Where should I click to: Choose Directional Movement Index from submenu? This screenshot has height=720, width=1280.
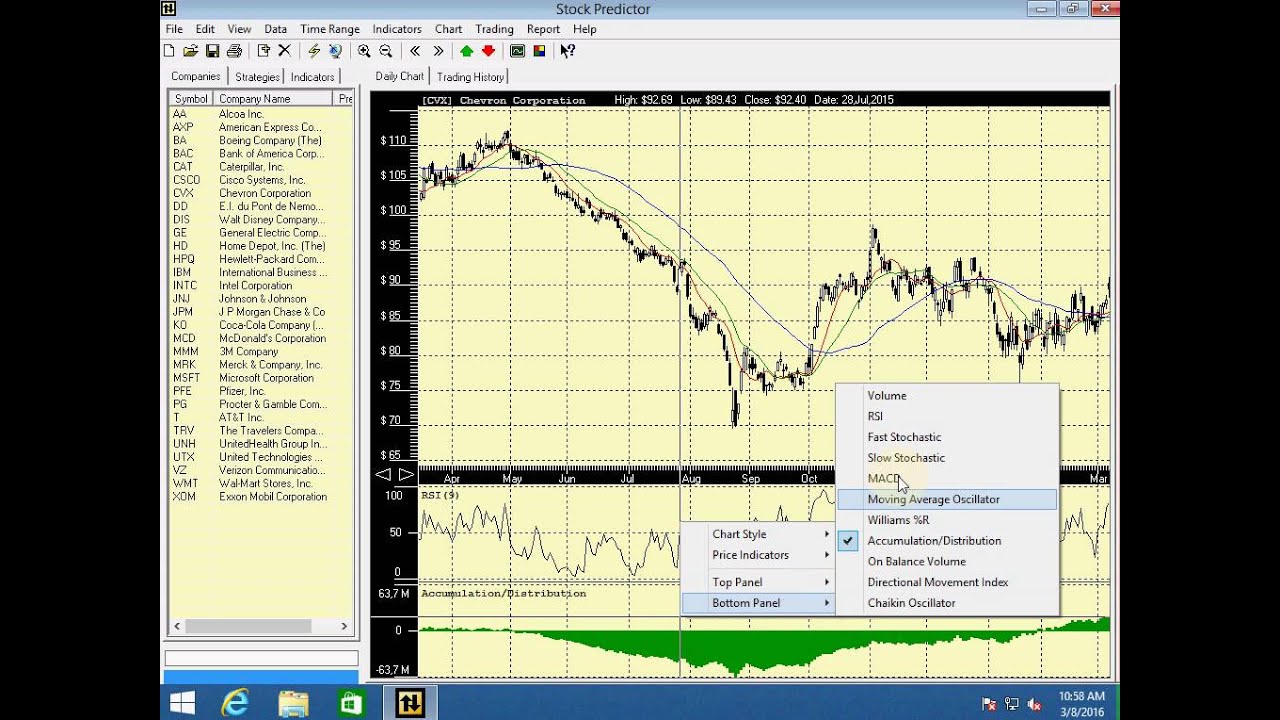point(947,582)
